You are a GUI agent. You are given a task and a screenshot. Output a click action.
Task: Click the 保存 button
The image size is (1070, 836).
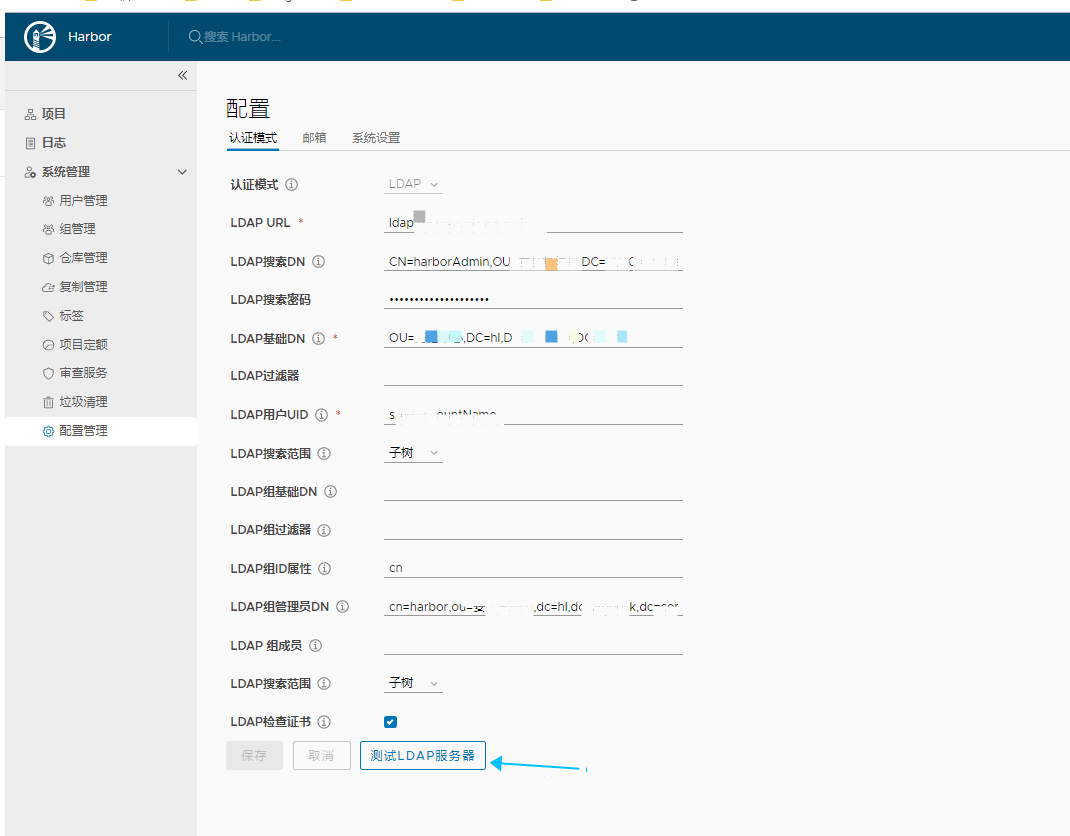tap(254, 755)
